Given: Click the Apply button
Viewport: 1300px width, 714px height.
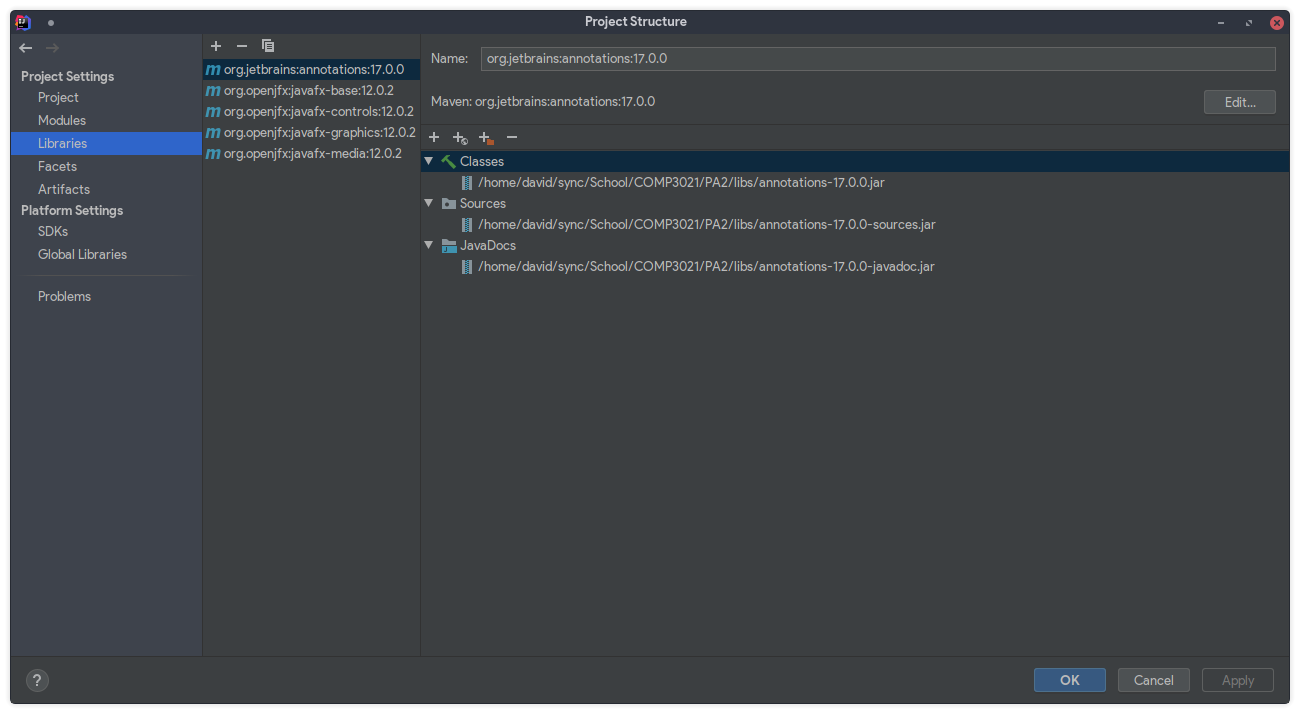Looking at the screenshot, I should (1238, 680).
